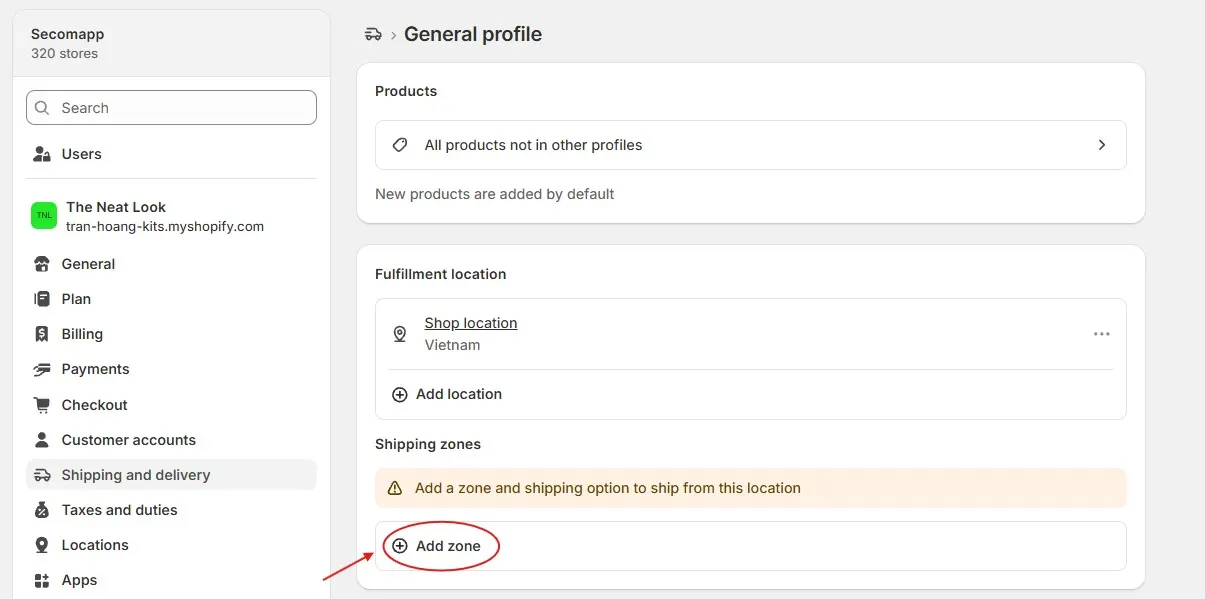This screenshot has height=599, width=1205.
Task: Click the Shipping and delivery truck icon
Action: point(42,475)
